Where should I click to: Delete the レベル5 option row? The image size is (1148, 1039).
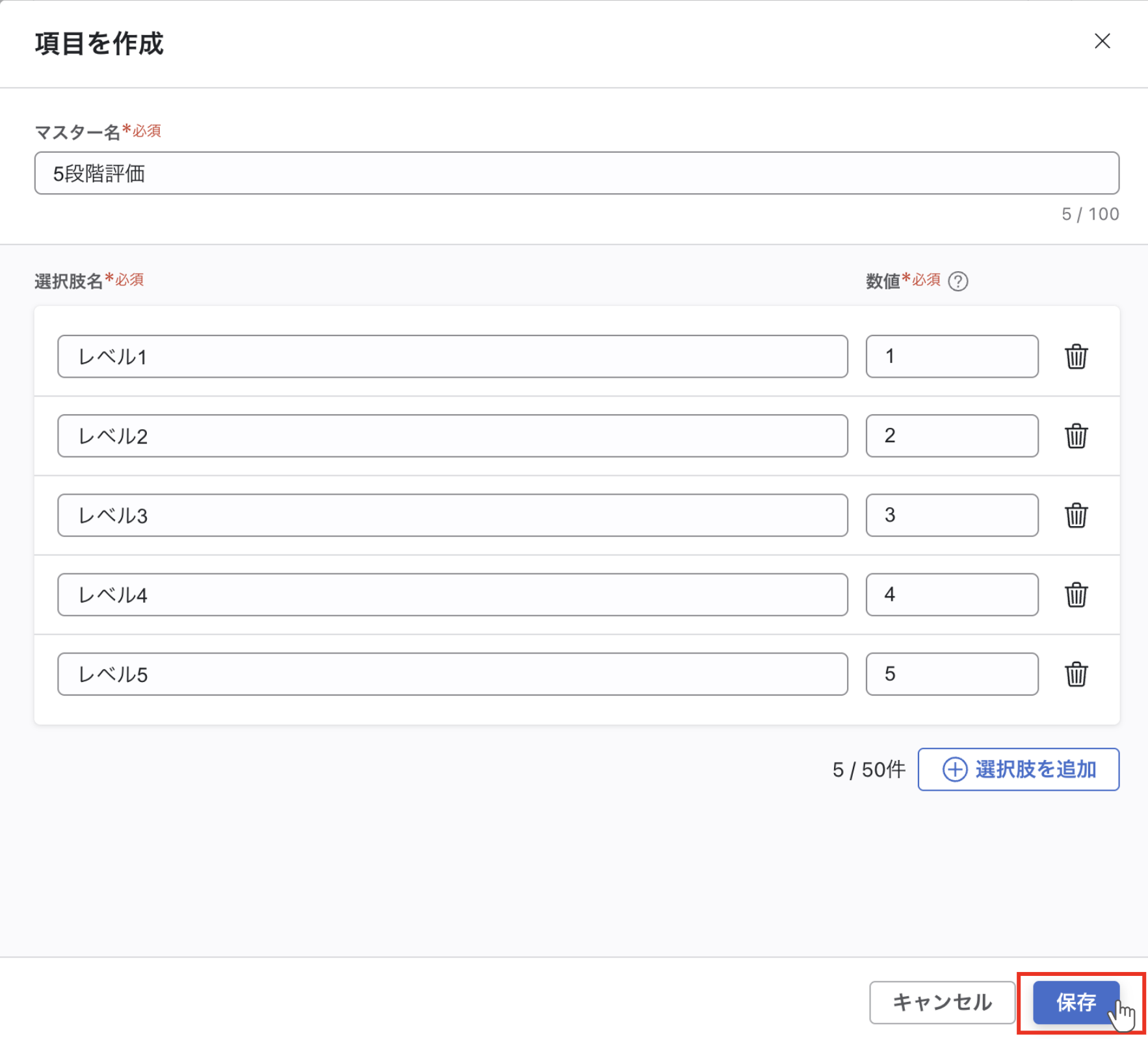tap(1076, 674)
